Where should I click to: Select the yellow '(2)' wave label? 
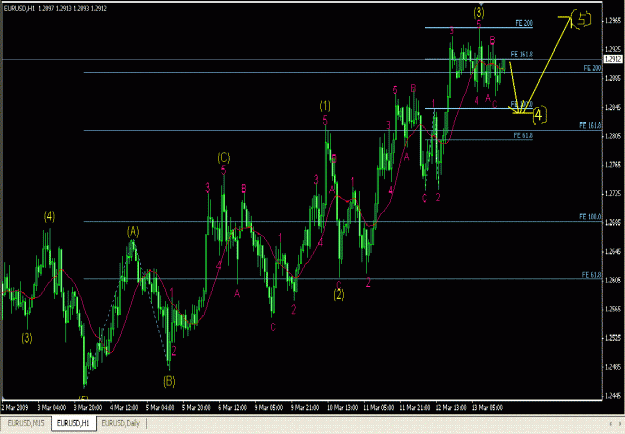(339, 295)
